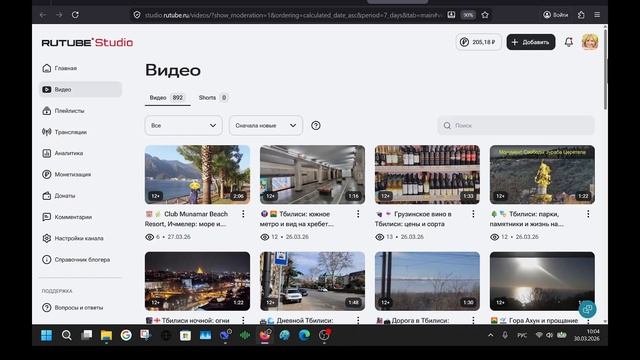Open the Тбилиси: парки, памятники thumbnail
Screen dimensions: 640x360
pyautogui.click(x=542, y=174)
